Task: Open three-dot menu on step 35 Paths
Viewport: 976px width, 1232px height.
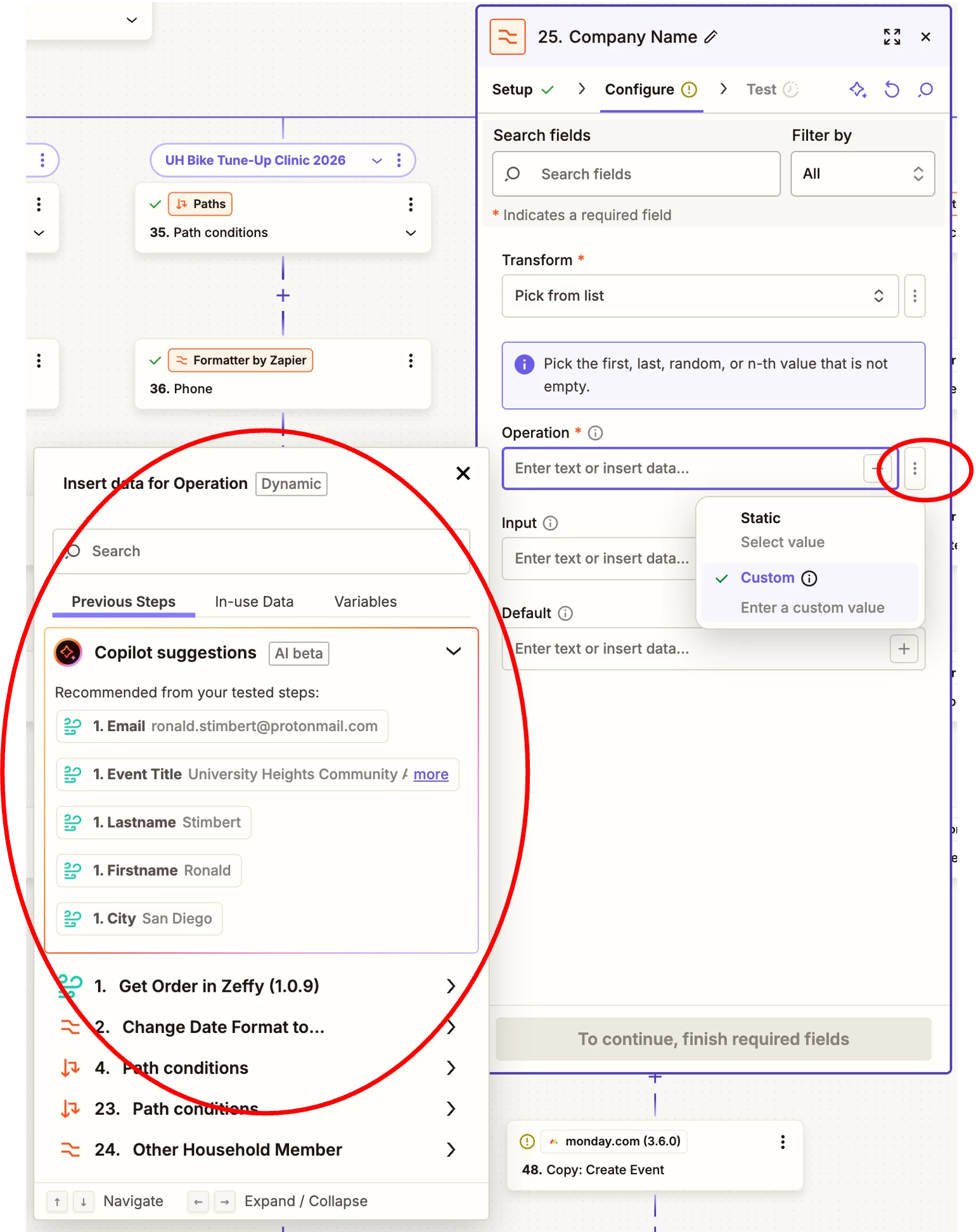Action: click(x=411, y=204)
